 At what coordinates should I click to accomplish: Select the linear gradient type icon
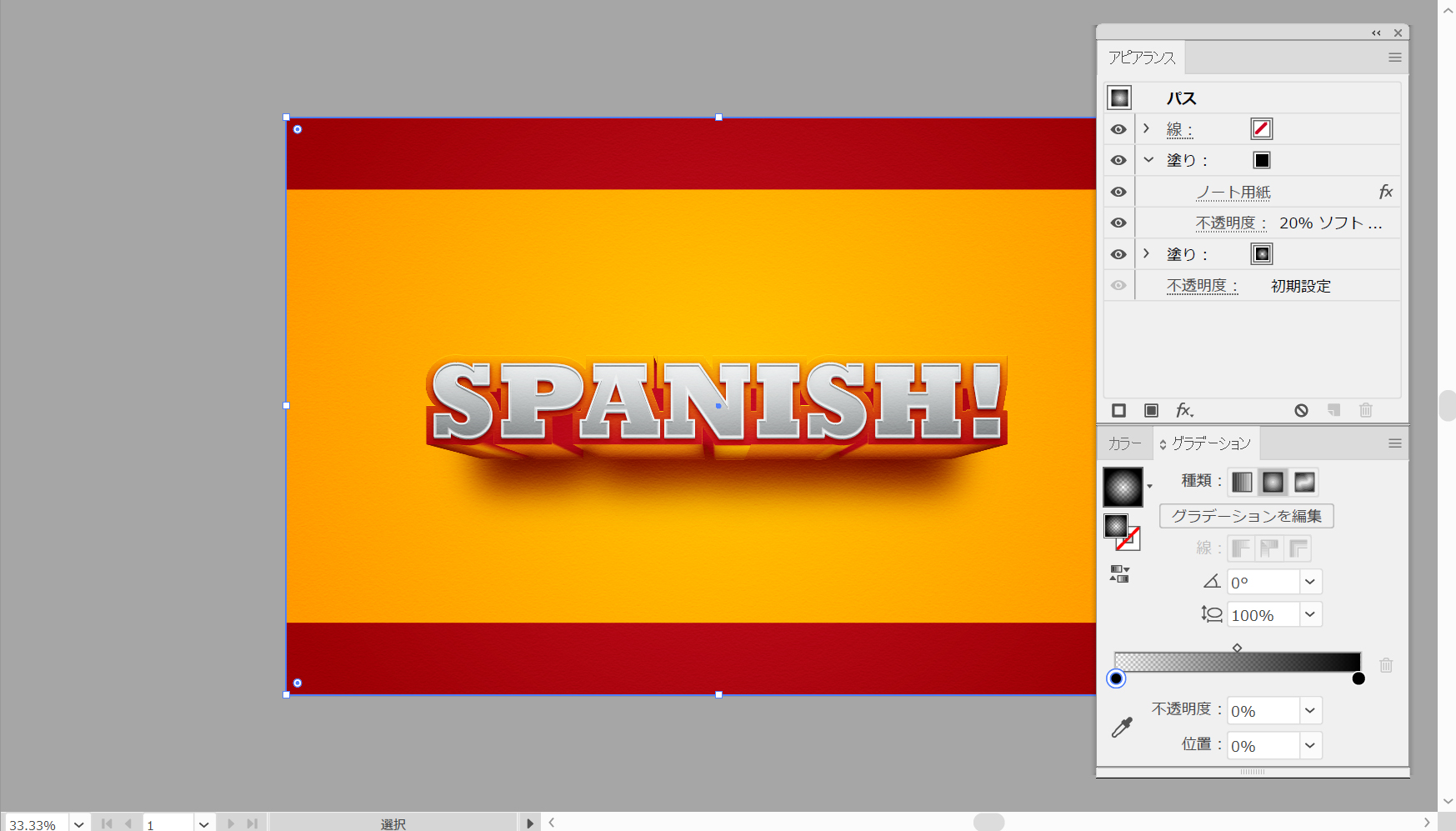click(1242, 482)
